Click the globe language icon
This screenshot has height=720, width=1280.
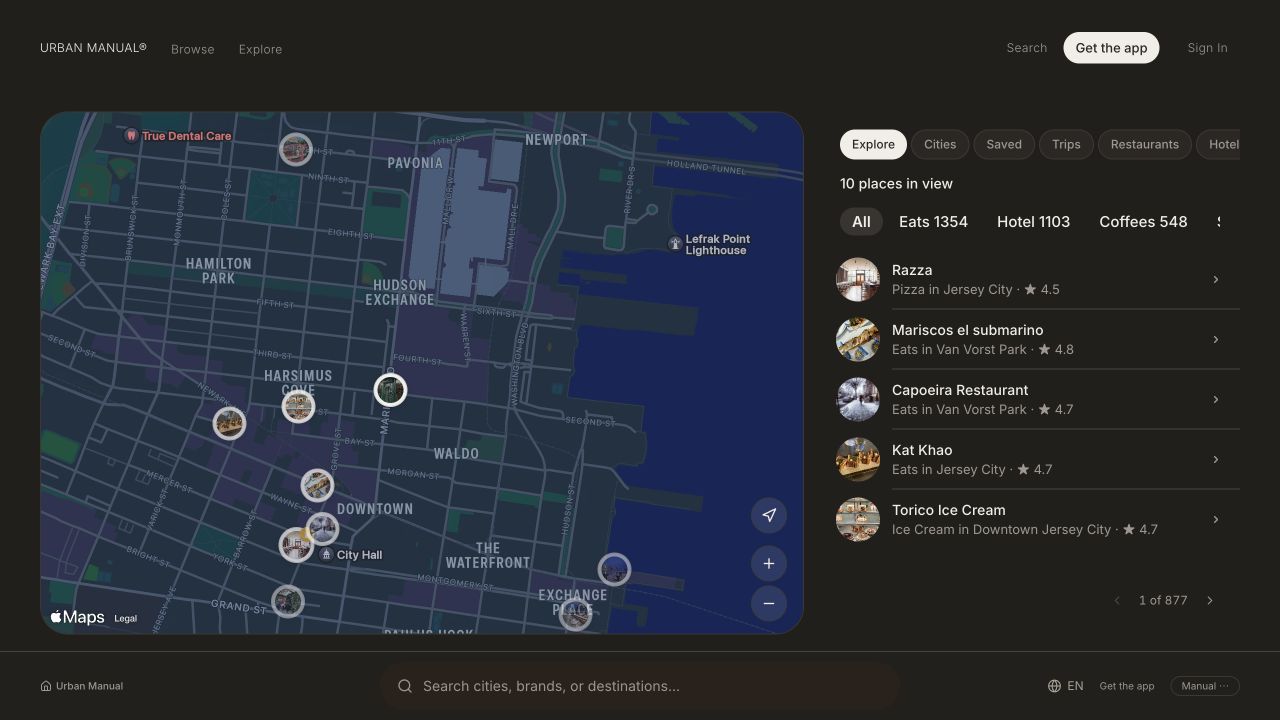coord(1054,686)
